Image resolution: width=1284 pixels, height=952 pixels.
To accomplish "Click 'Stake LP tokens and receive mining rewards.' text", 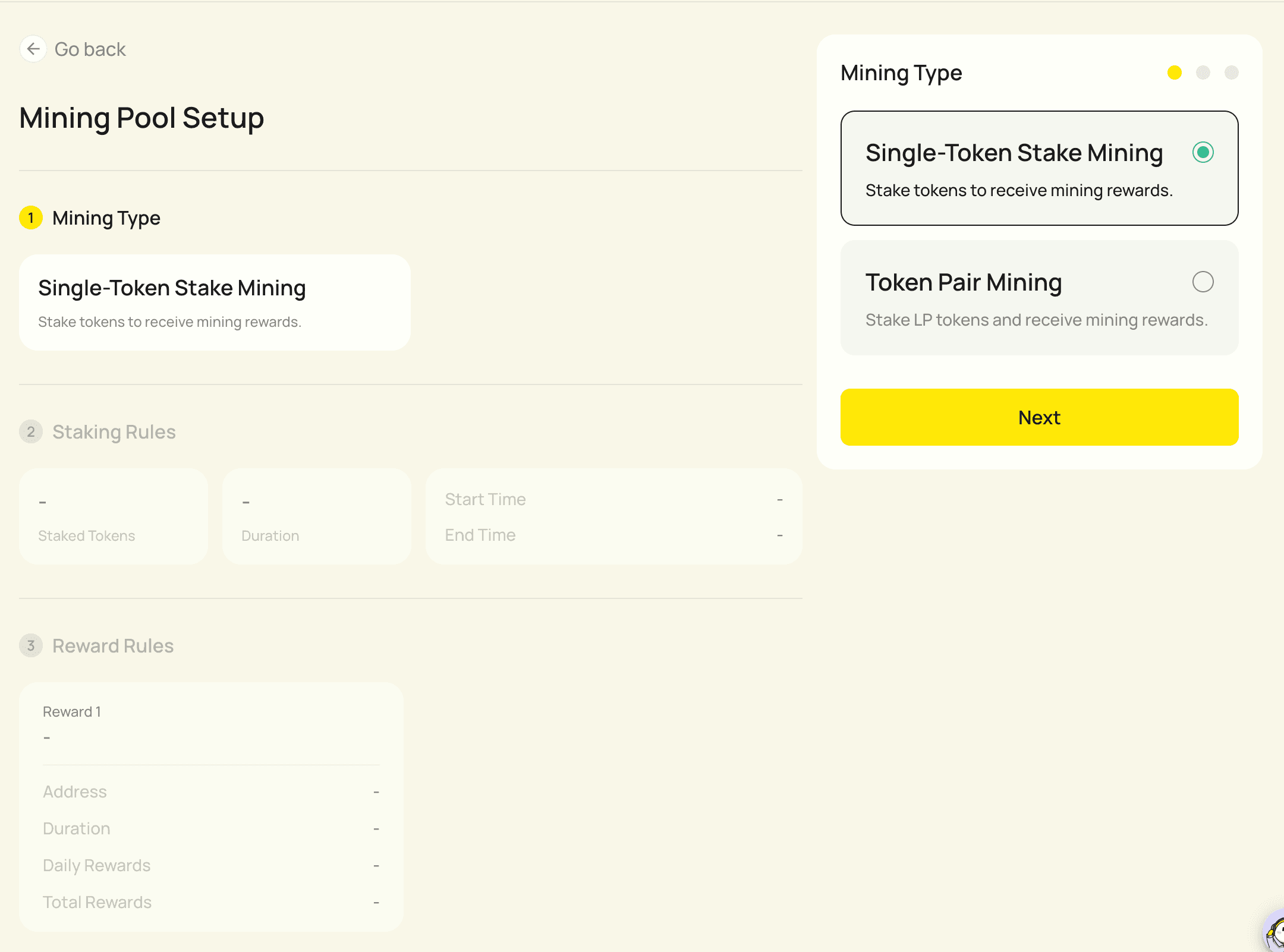I will pos(1036,320).
